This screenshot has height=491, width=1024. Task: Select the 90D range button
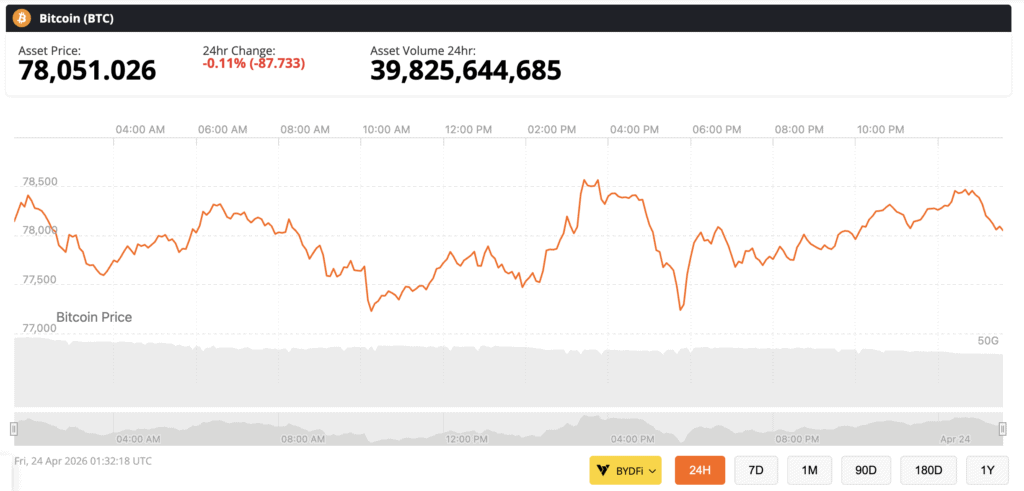coord(866,470)
